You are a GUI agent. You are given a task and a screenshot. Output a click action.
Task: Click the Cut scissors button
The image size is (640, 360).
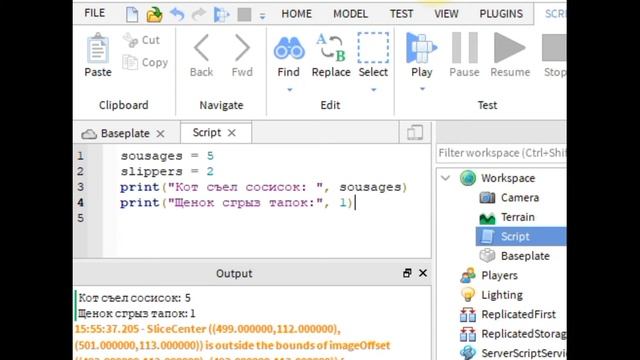click(x=141, y=40)
